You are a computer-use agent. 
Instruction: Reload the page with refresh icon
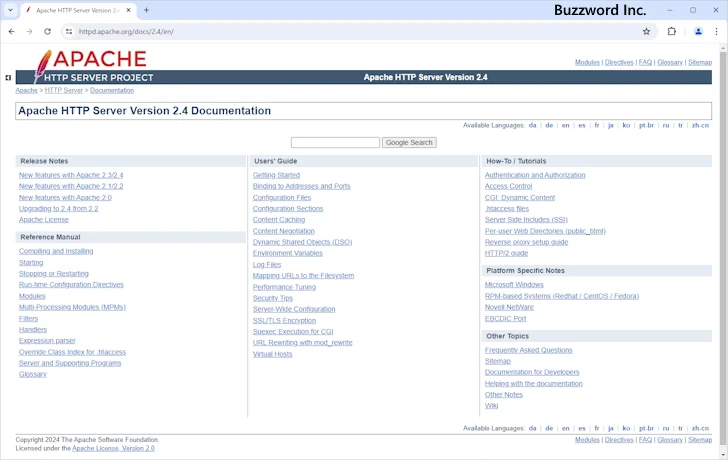[47, 31]
